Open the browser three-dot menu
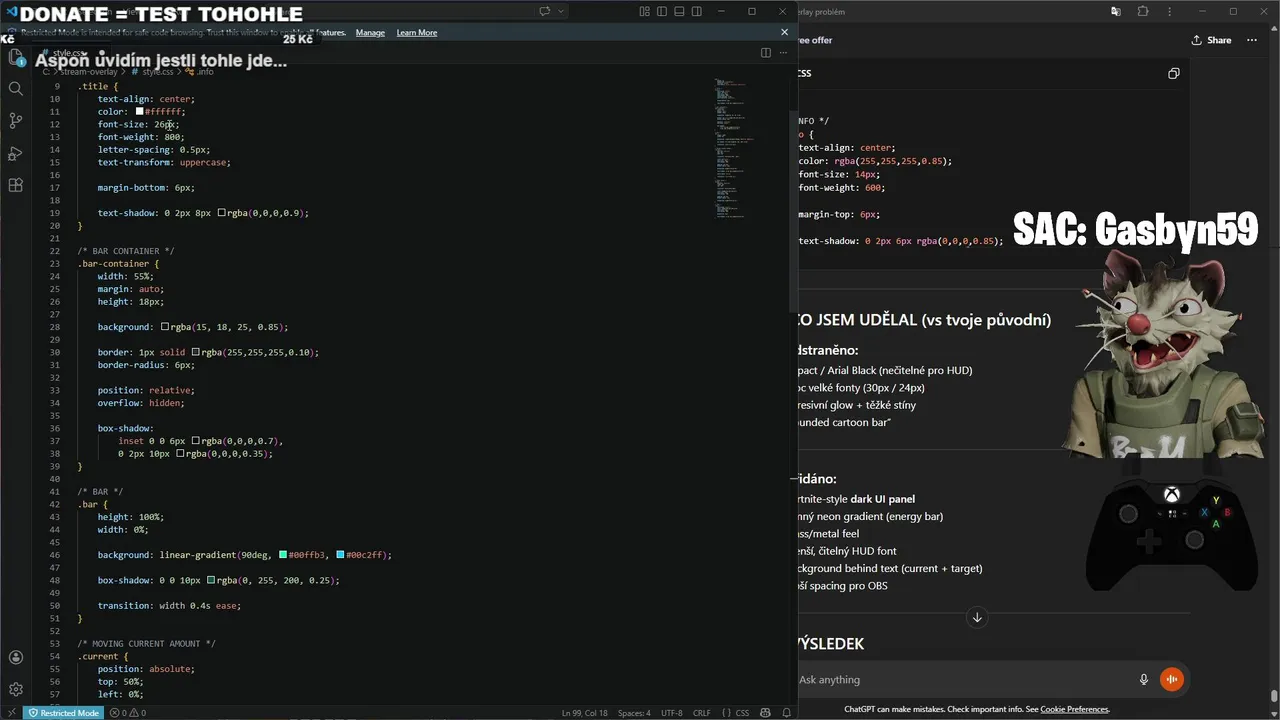1280x720 pixels. (1171, 11)
